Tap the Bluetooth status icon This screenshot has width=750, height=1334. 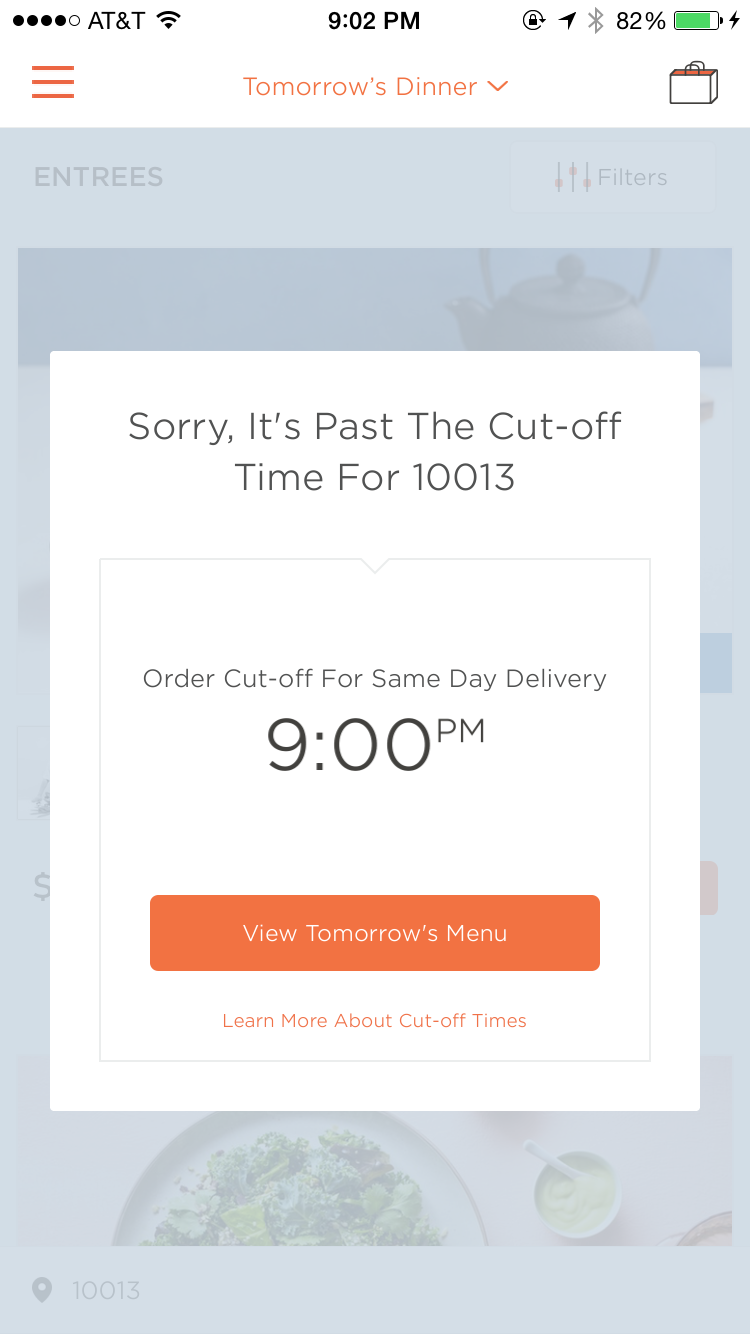pos(596,20)
